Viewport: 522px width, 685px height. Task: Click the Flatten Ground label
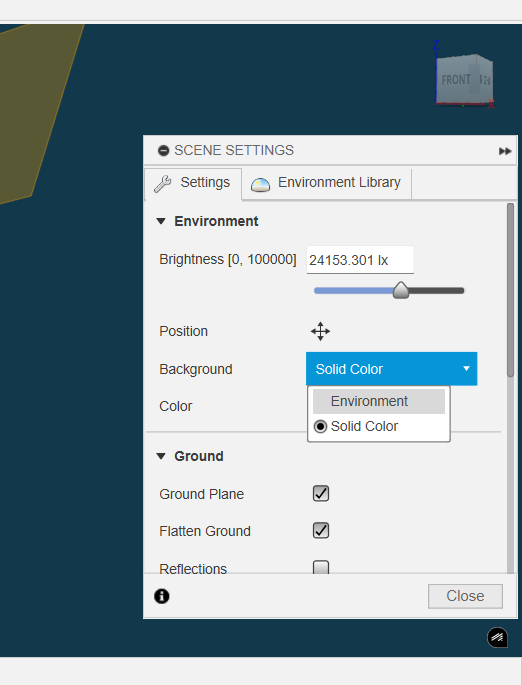[x=205, y=531]
